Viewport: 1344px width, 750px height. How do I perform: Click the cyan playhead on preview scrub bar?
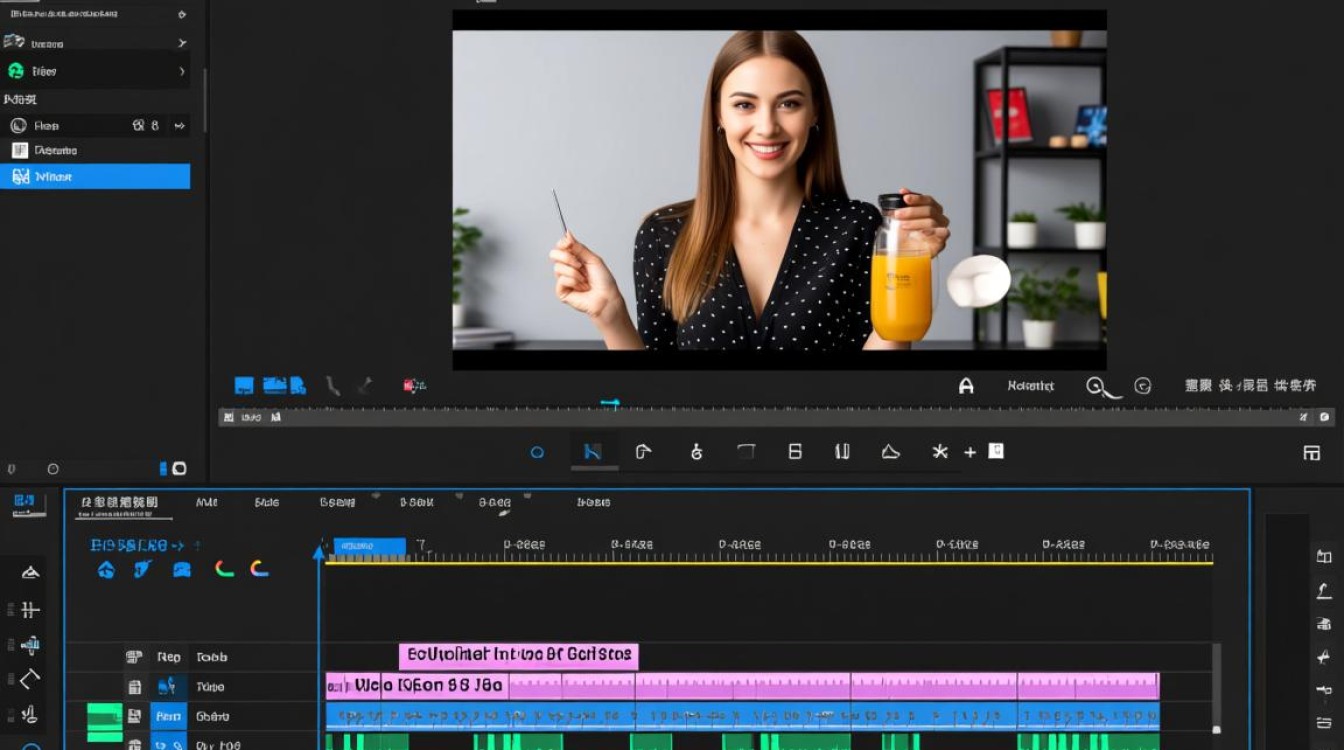point(610,403)
